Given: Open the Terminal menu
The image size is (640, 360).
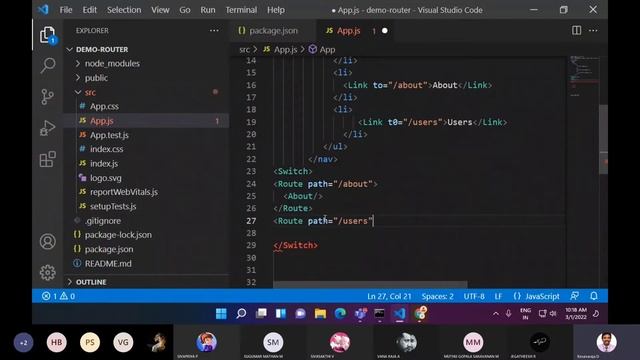Looking at the screenshot, I should coord(241,10).
